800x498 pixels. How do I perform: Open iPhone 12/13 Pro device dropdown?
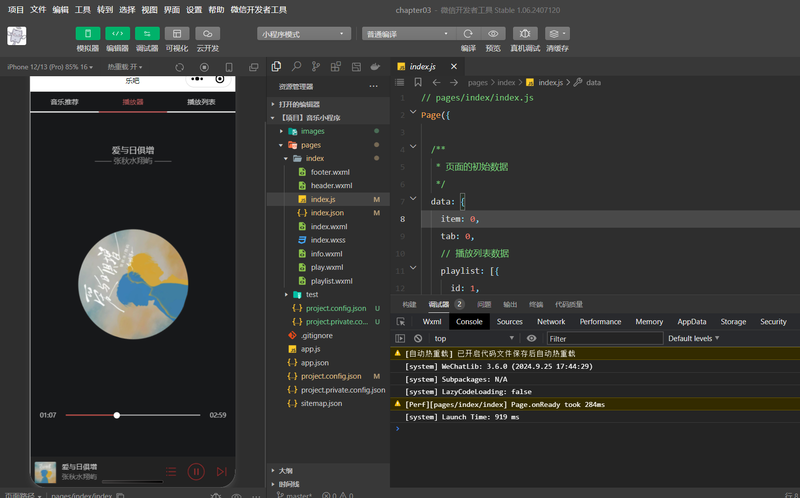pyautogui.click(x=50, y=67)
